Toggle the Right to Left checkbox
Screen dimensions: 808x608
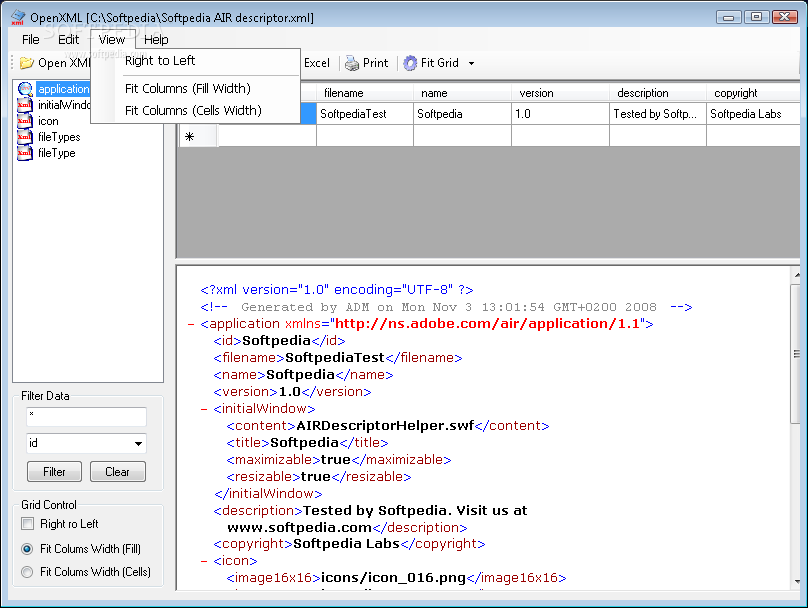click(x=27, y=524)
